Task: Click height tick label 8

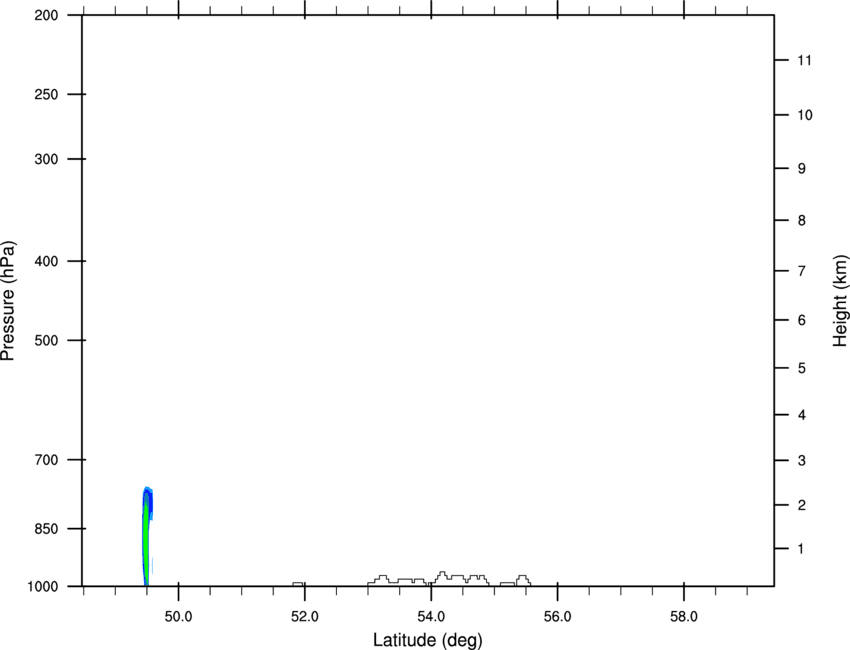Action: (x=802, y=220)
